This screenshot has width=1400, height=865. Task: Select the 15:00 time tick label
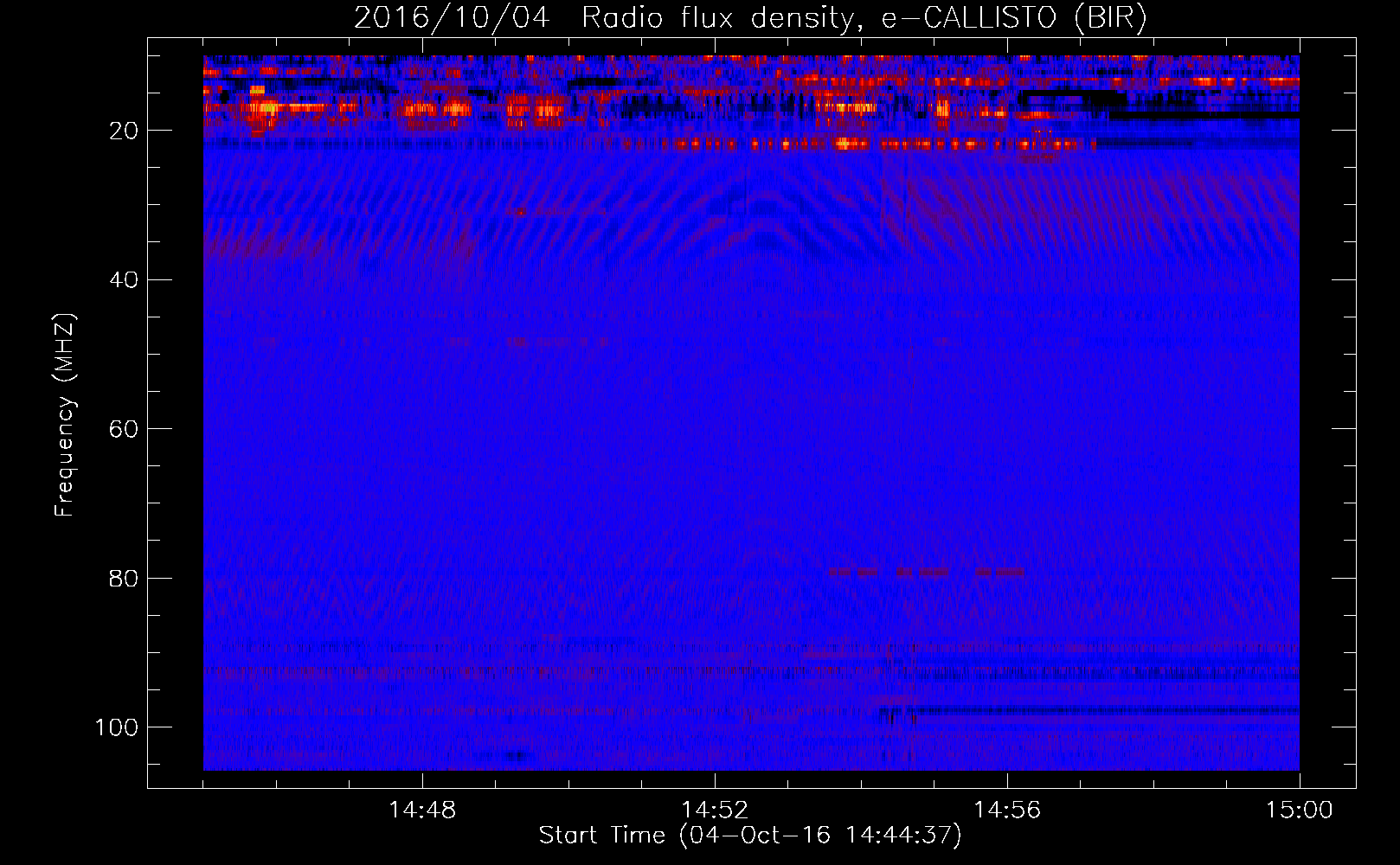[1300, 811]
